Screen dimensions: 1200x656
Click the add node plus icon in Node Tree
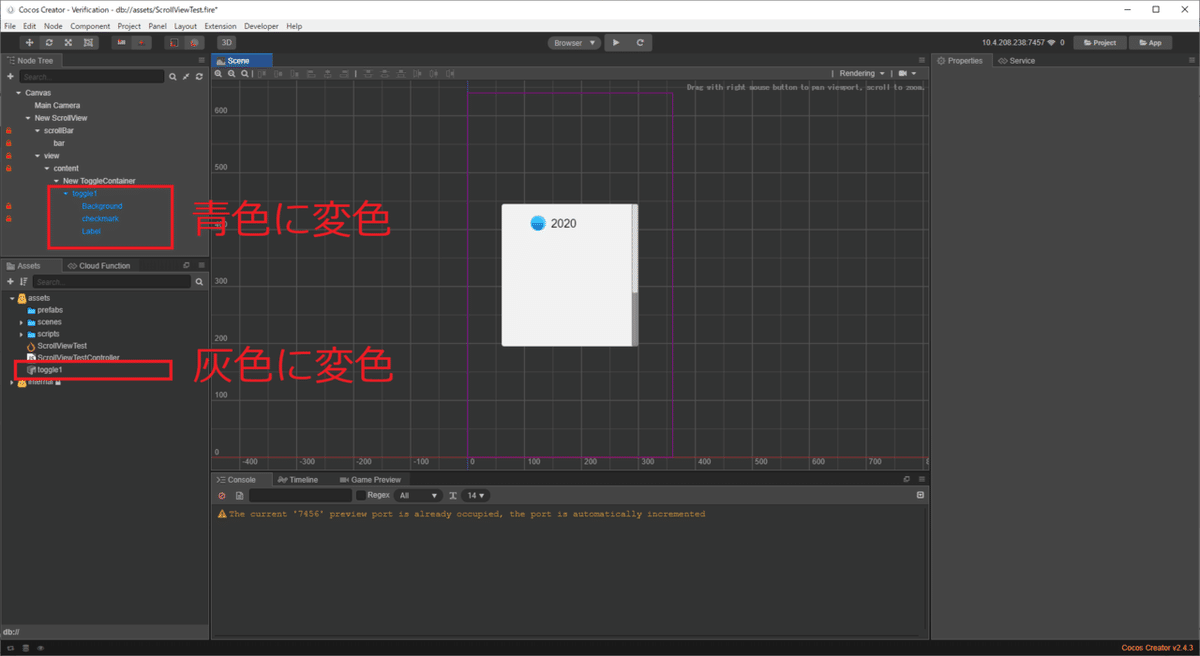(x=10, y=76)
